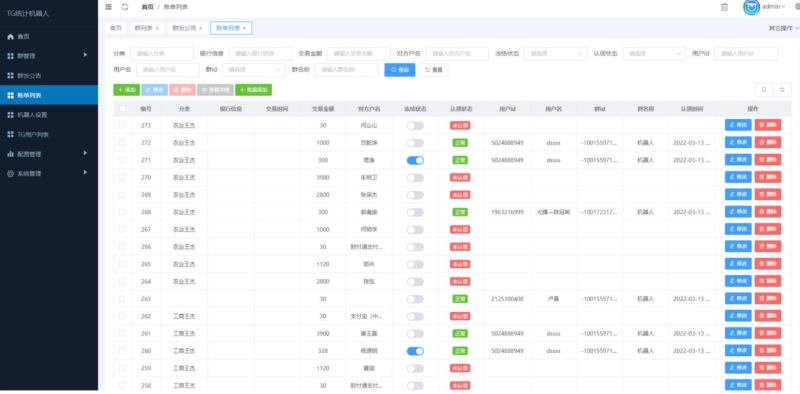Open 账单列表 in the sidebar menu

click(48, 95)
